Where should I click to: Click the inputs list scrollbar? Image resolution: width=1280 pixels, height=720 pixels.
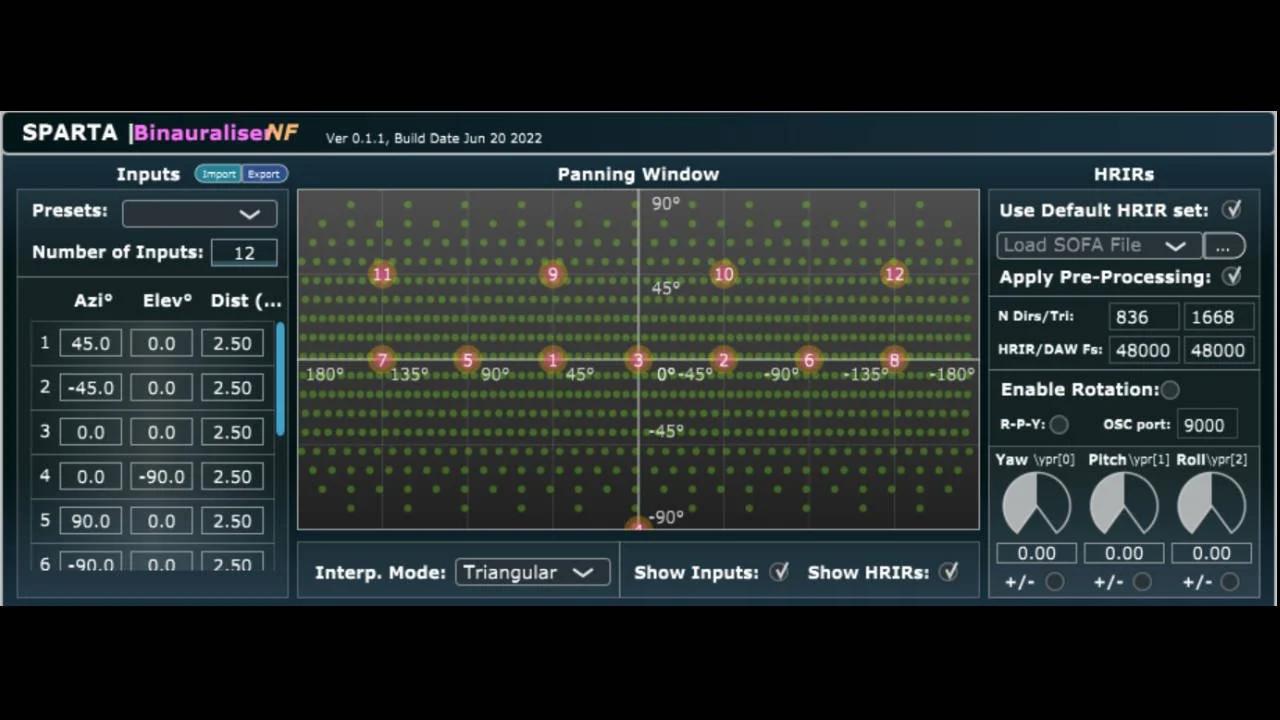coord(281,379)
